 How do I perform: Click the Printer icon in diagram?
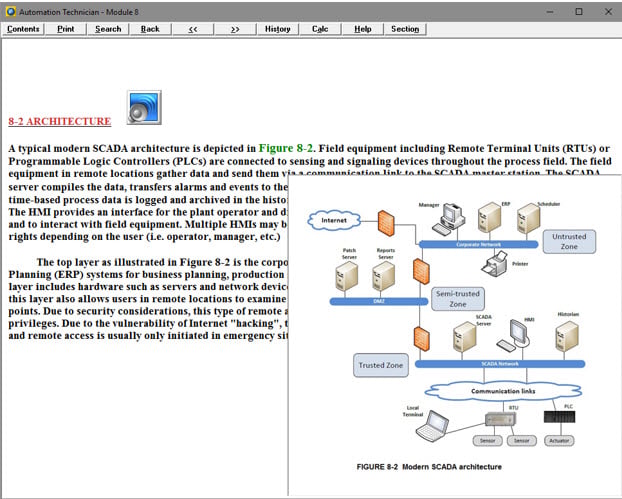492,263
